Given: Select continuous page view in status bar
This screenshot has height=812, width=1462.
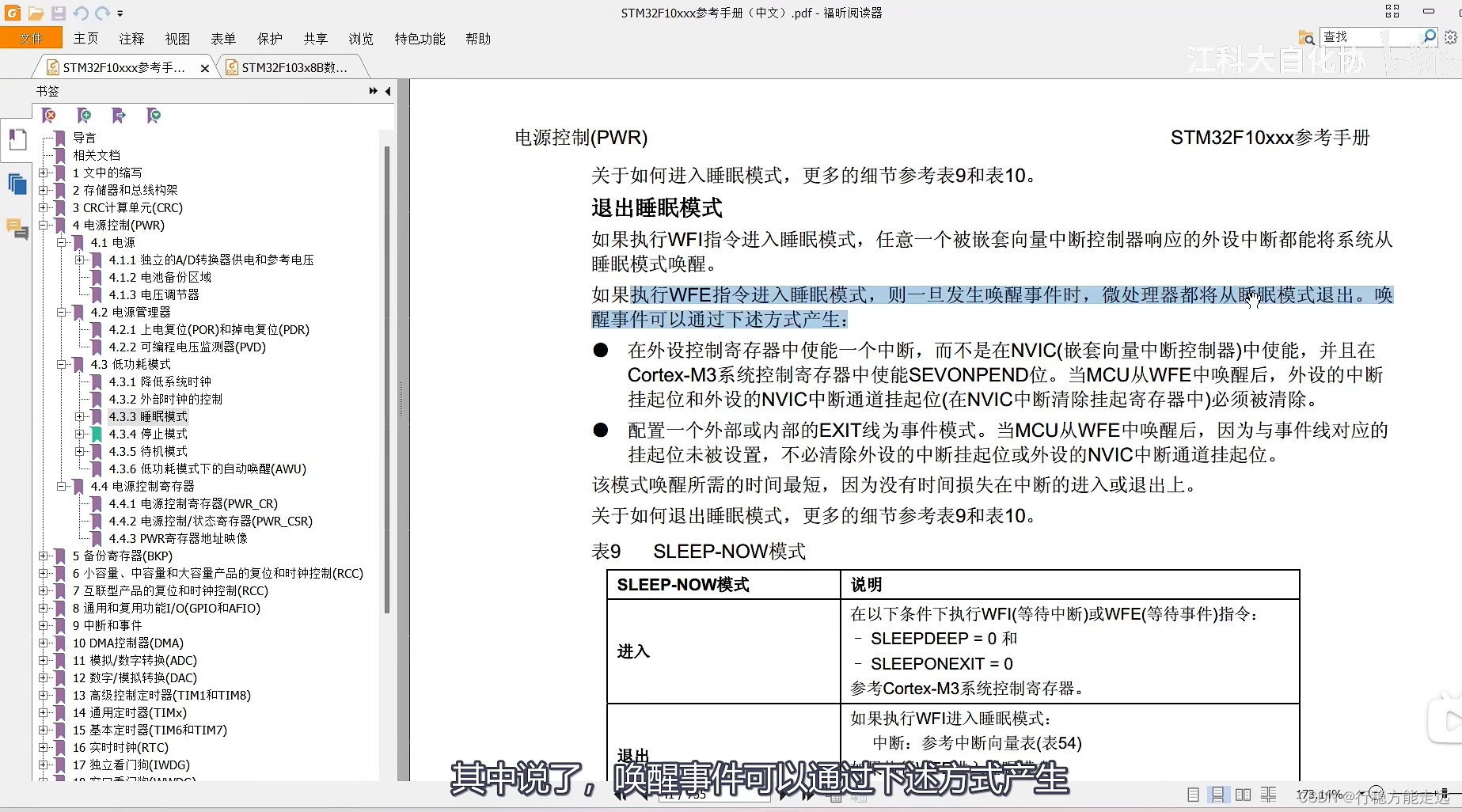Looking at the screenshot, I should click(x=1218, y=795).
